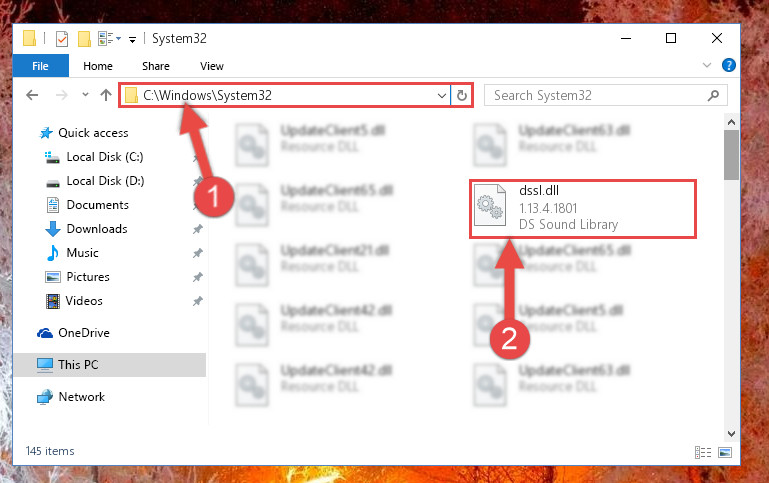The height and width of the screenshot is (483, 769).
Task: Click the Search System32 input box
Action: point(598,95)
